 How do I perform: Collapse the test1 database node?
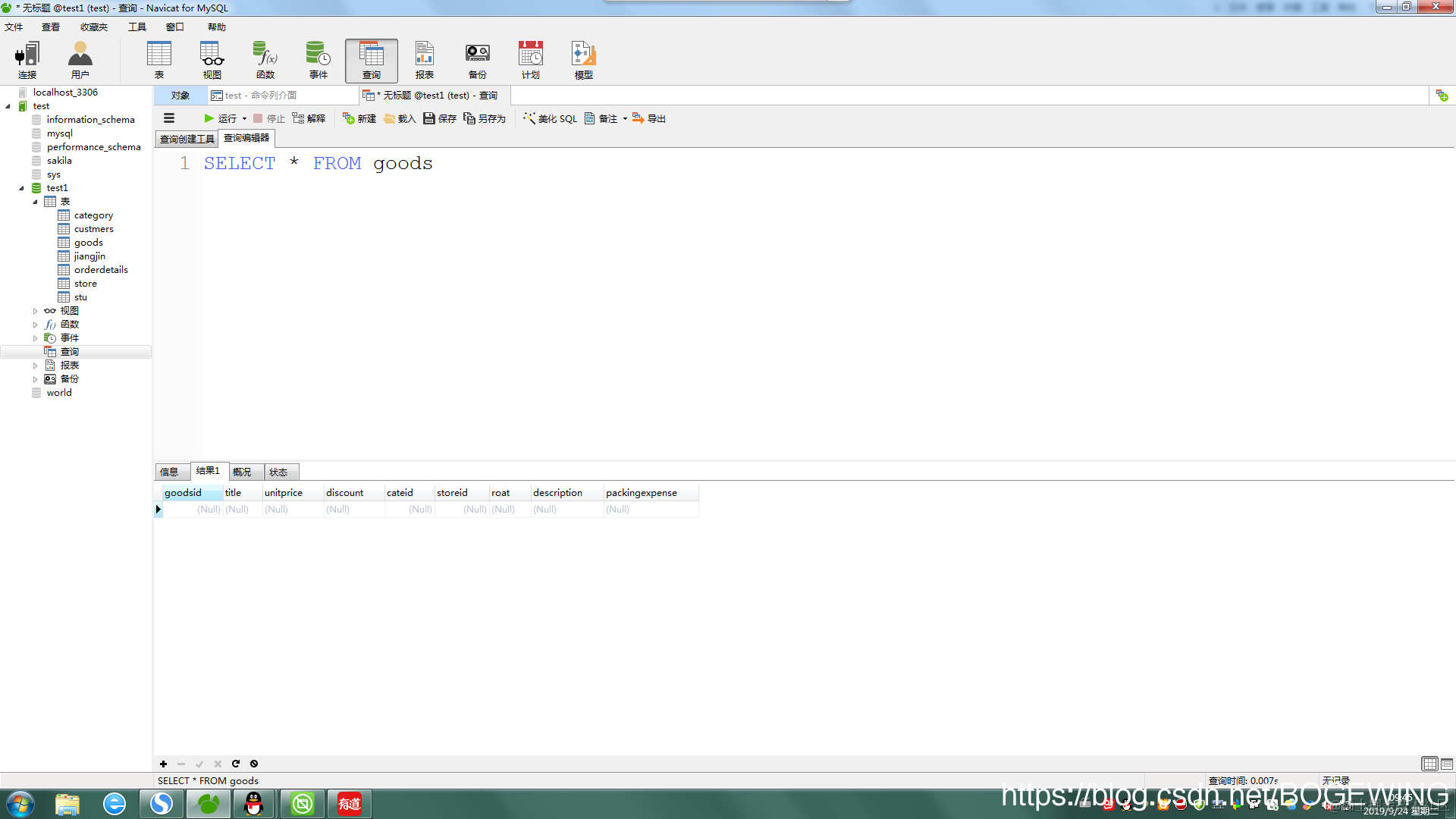click(x=21, y=188)
